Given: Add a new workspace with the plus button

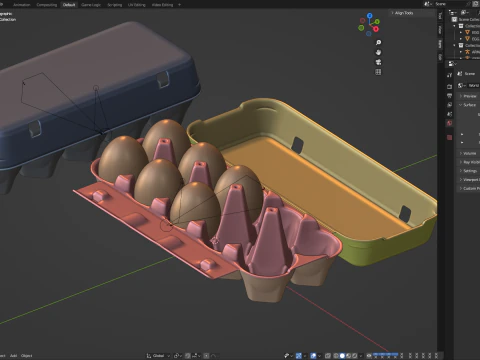Looking at the screenshot, I should (180, 5).
